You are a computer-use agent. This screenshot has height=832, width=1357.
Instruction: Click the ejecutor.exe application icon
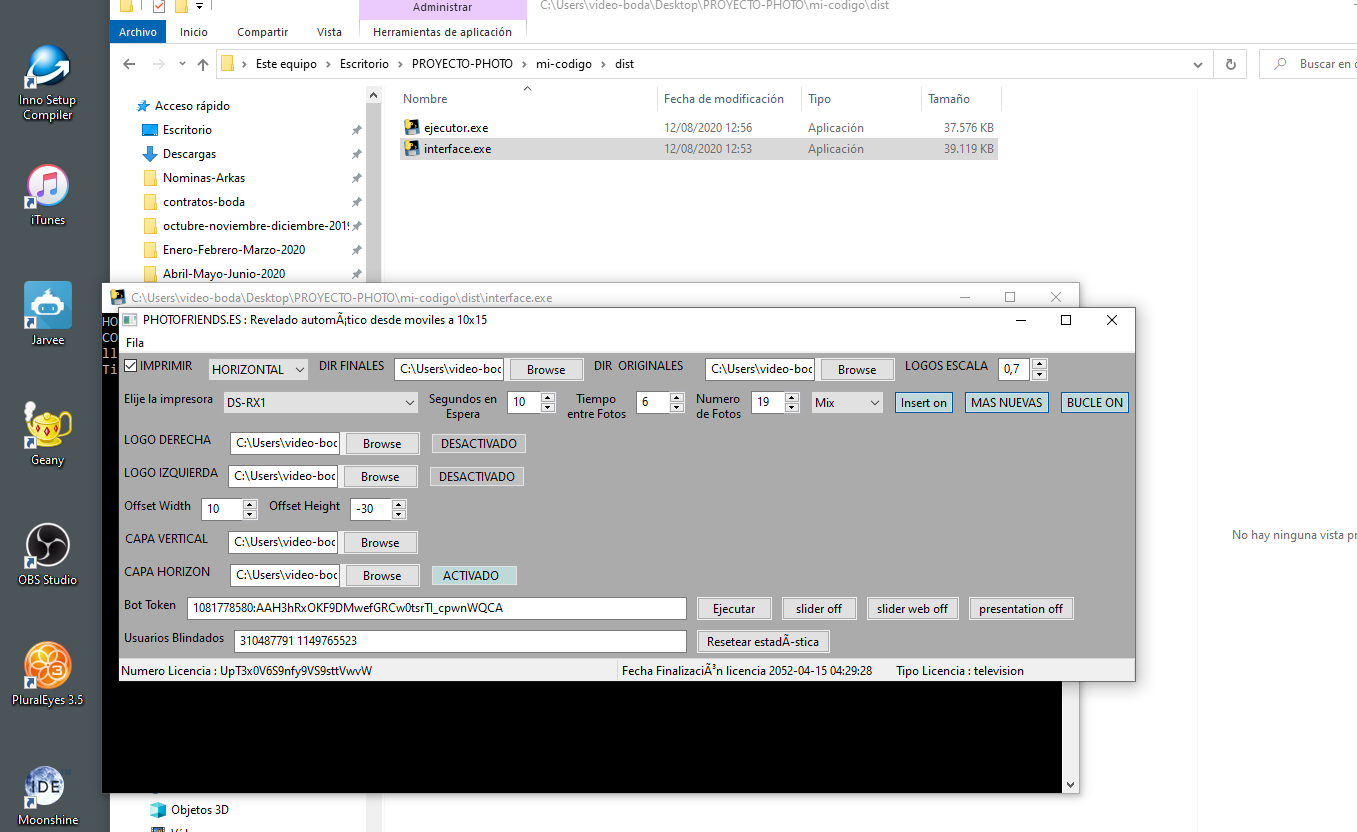[x=410, y=127]
